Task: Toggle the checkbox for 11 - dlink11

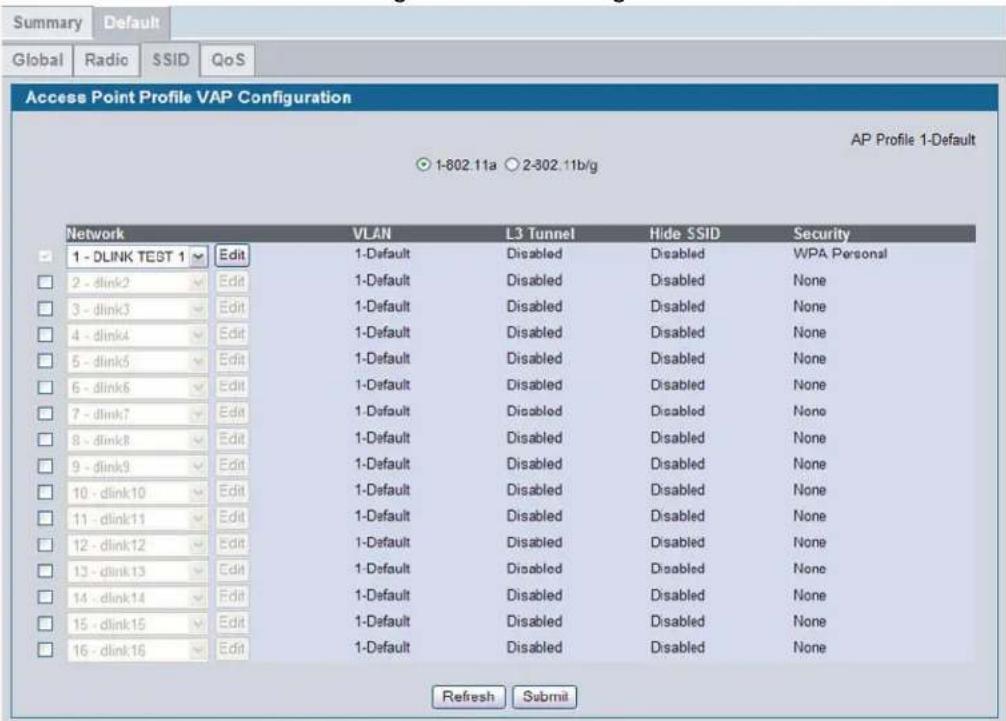Action: [x=45, y=518]
